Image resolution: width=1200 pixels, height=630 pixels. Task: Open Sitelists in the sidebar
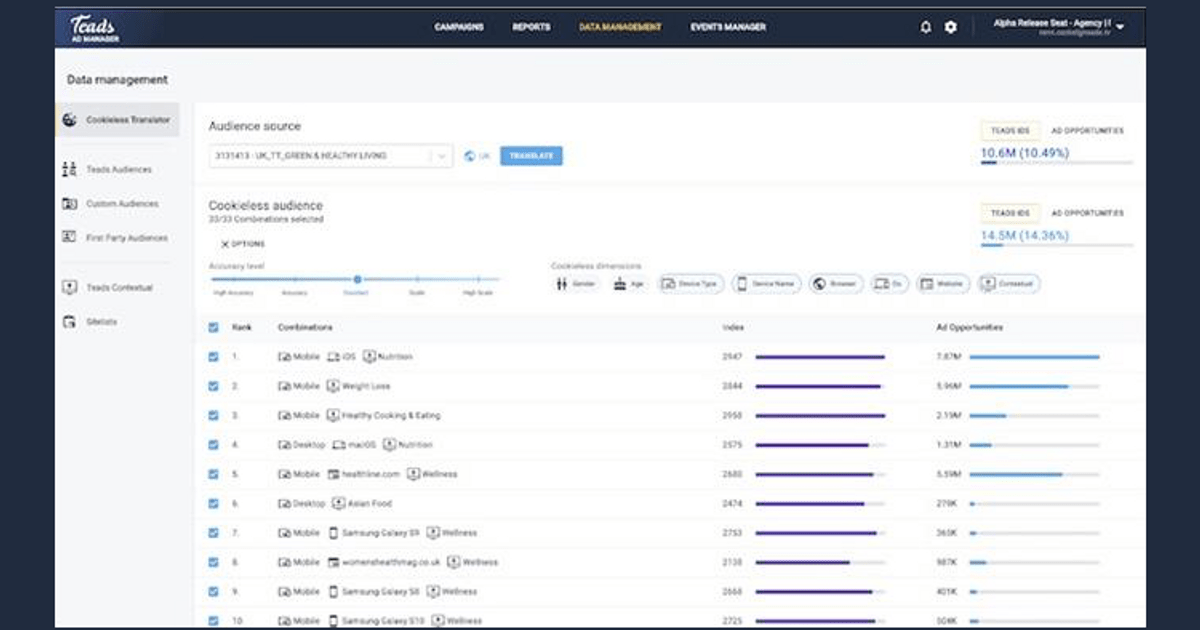point(100,322)
